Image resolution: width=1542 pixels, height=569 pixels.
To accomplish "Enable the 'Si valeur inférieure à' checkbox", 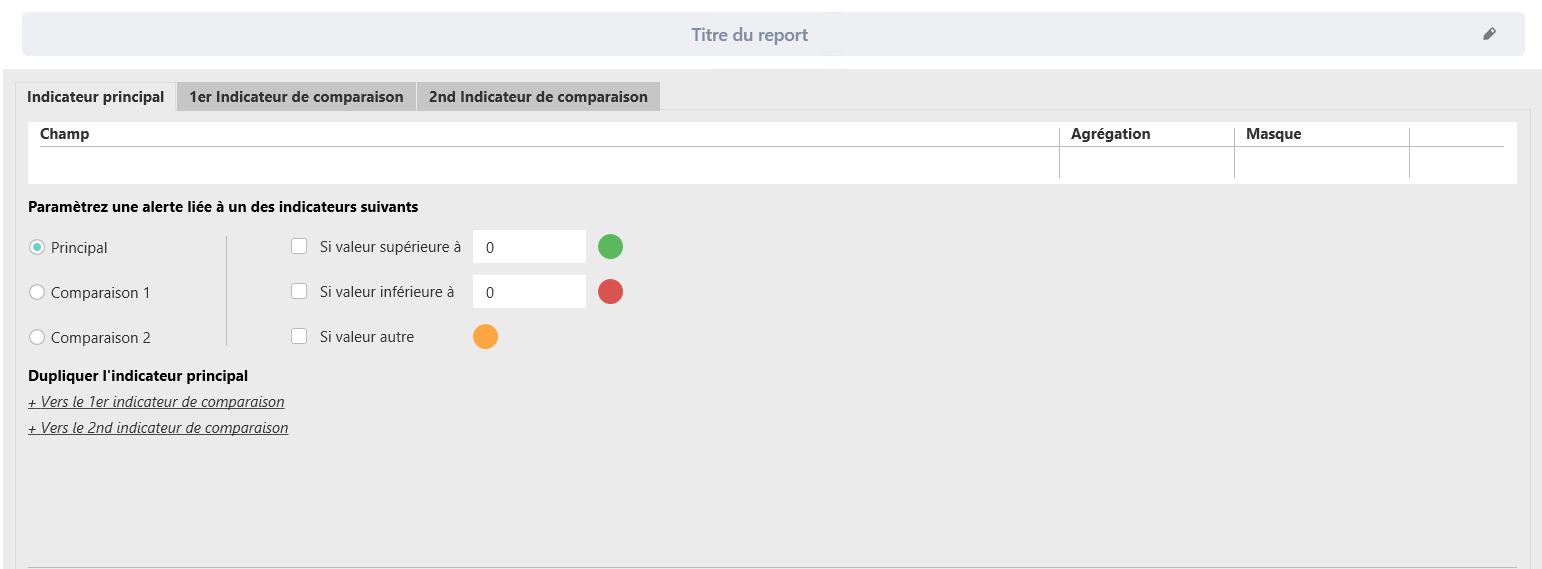I will 299,291.
